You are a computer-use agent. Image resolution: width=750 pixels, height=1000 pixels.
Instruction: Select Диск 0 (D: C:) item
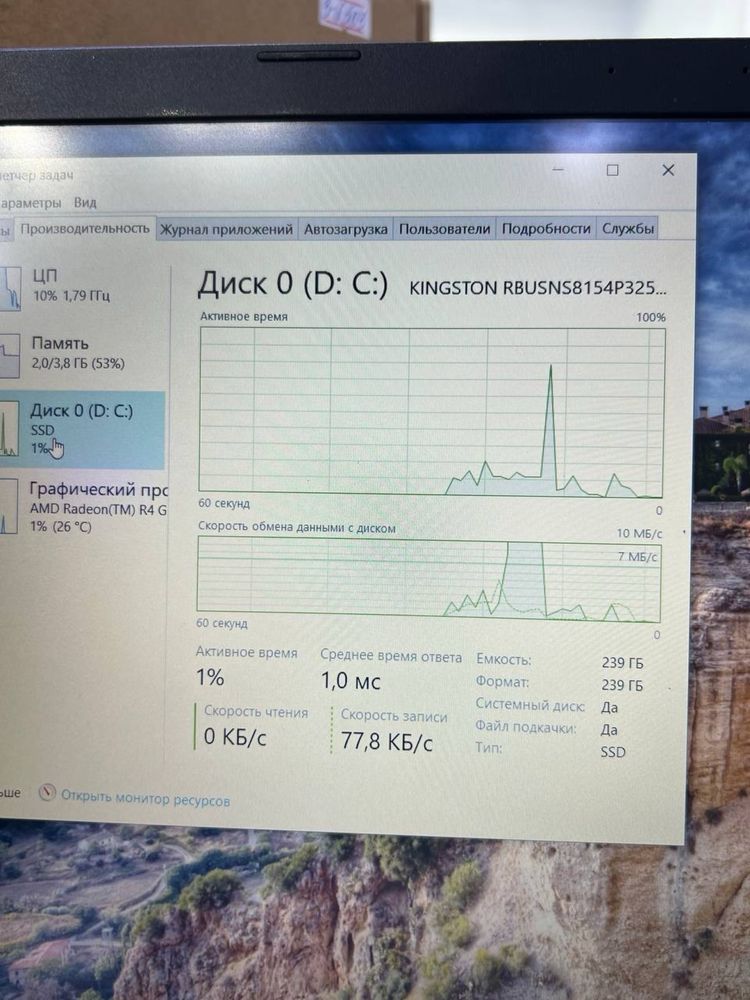click(83, 430)
